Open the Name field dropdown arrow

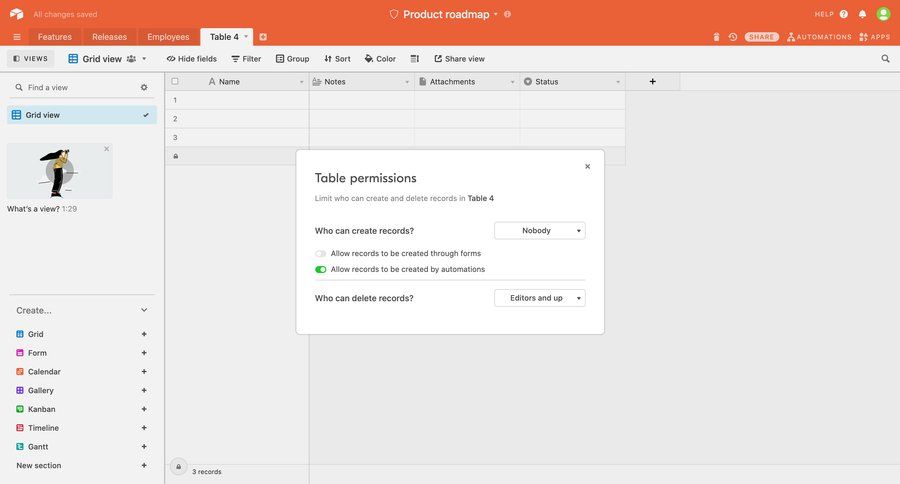[x=301, y=82]
